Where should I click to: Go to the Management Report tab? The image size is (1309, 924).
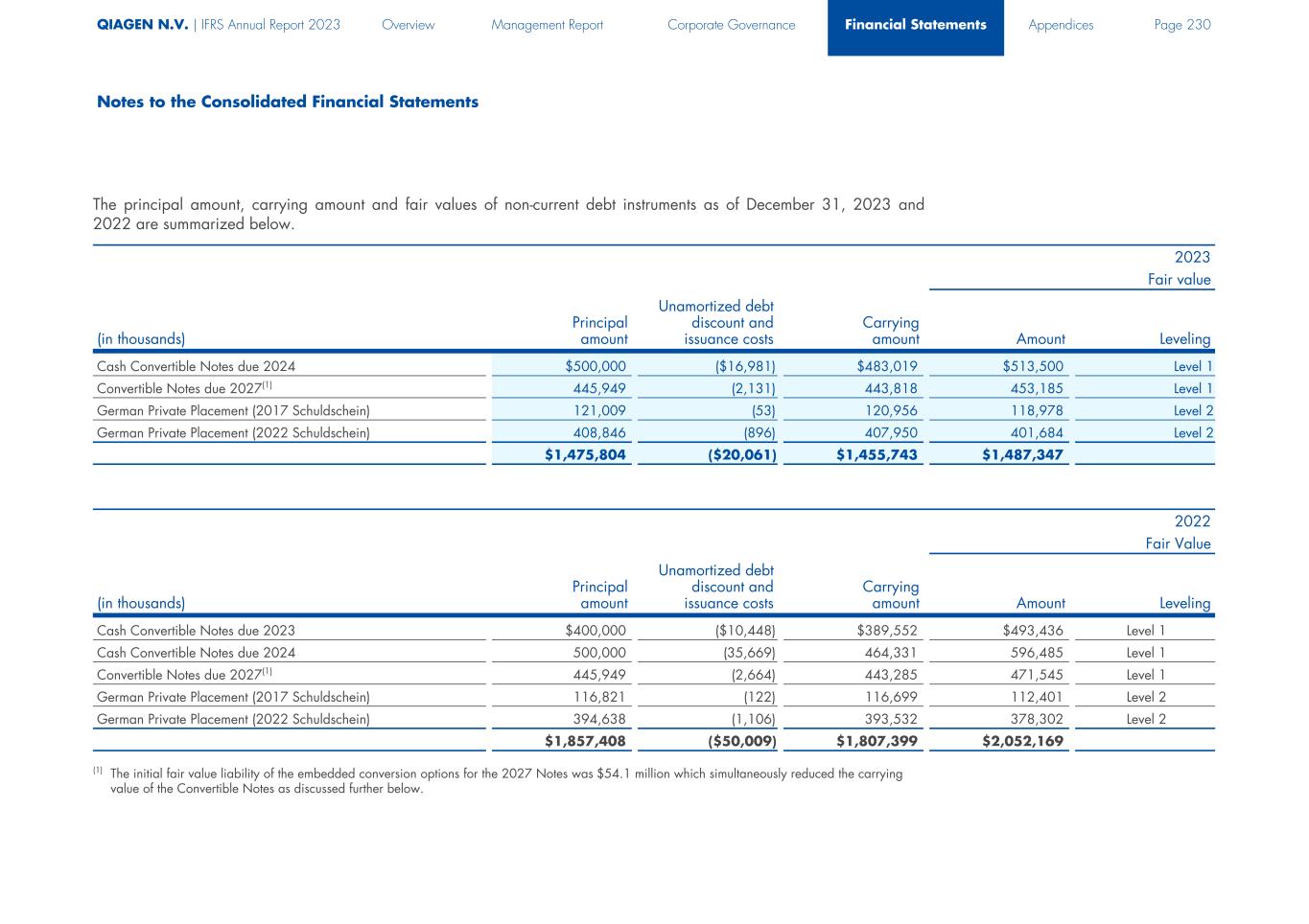(x=547, y=25)
